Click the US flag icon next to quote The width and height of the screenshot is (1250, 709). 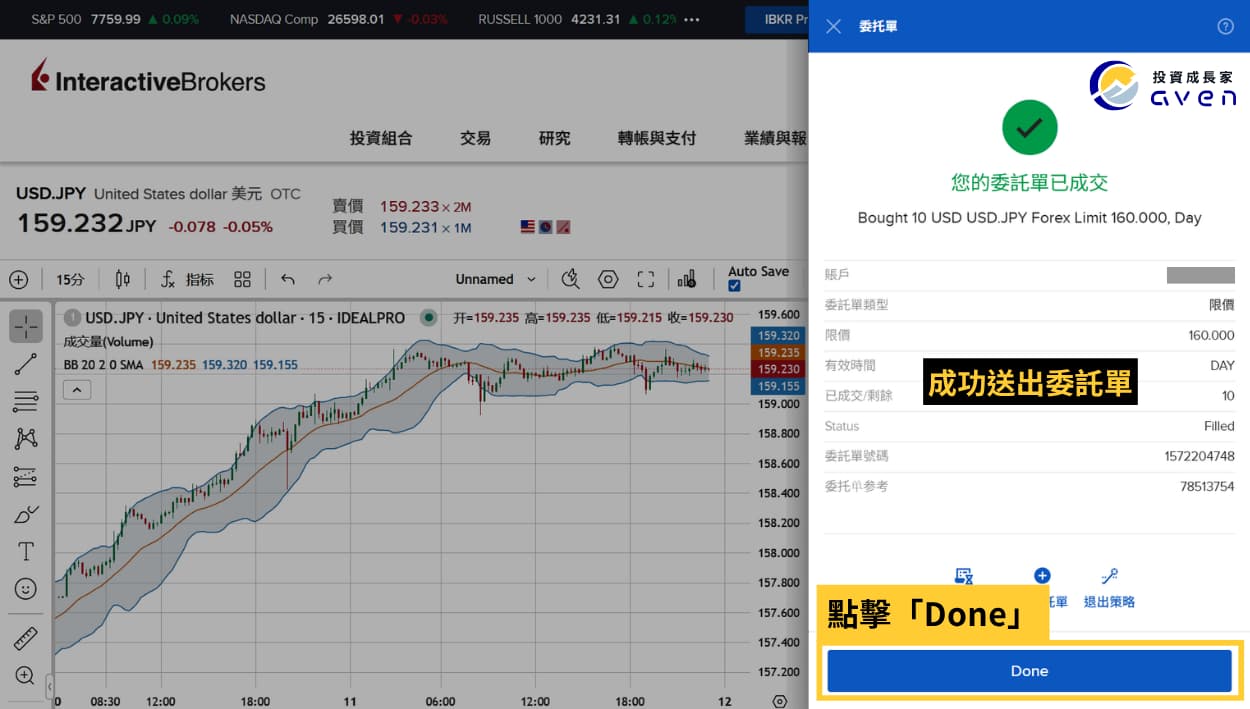pos(528,228)
